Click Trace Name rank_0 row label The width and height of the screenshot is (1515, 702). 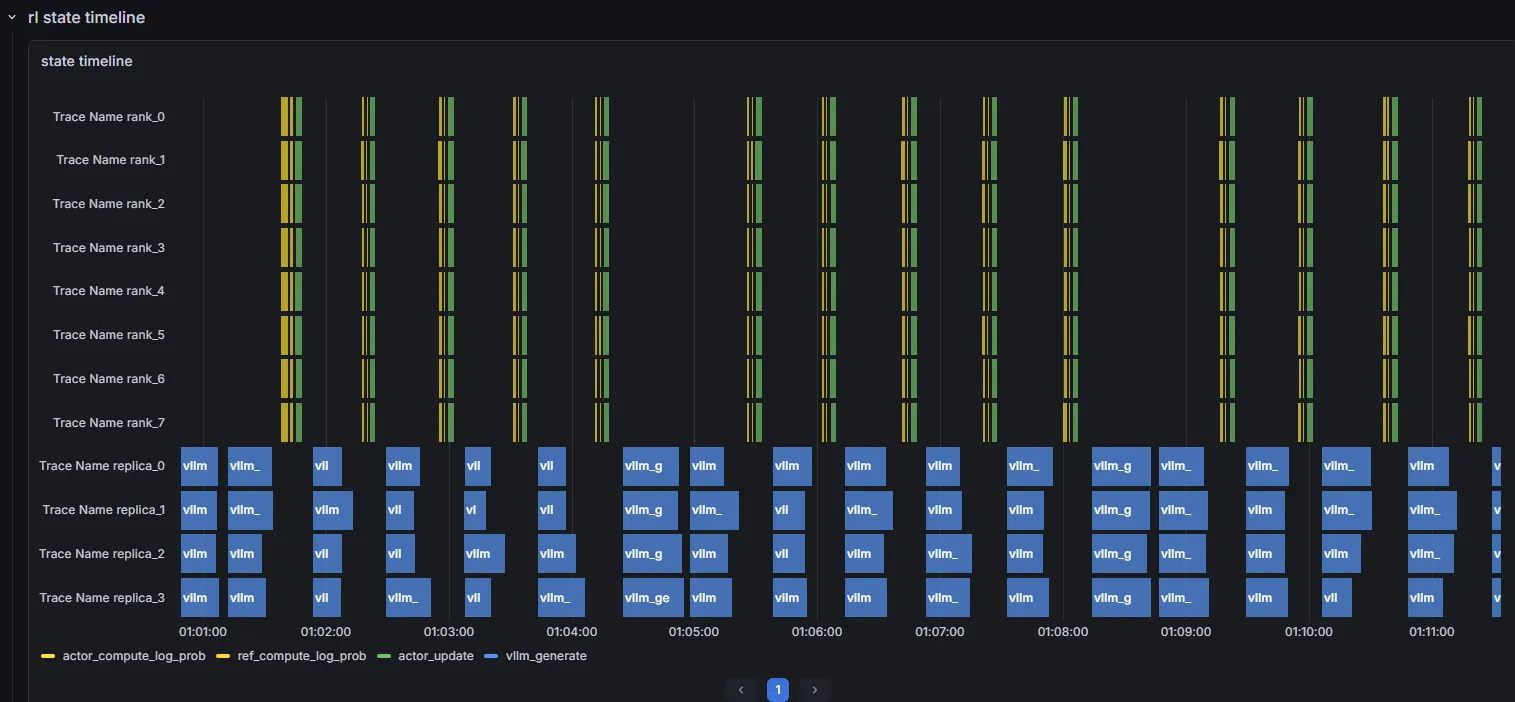[x=109, y=117]
